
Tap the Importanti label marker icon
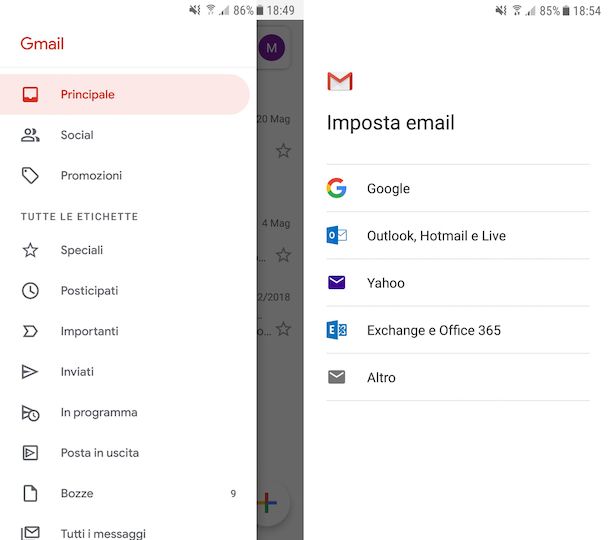click(30, 331)
